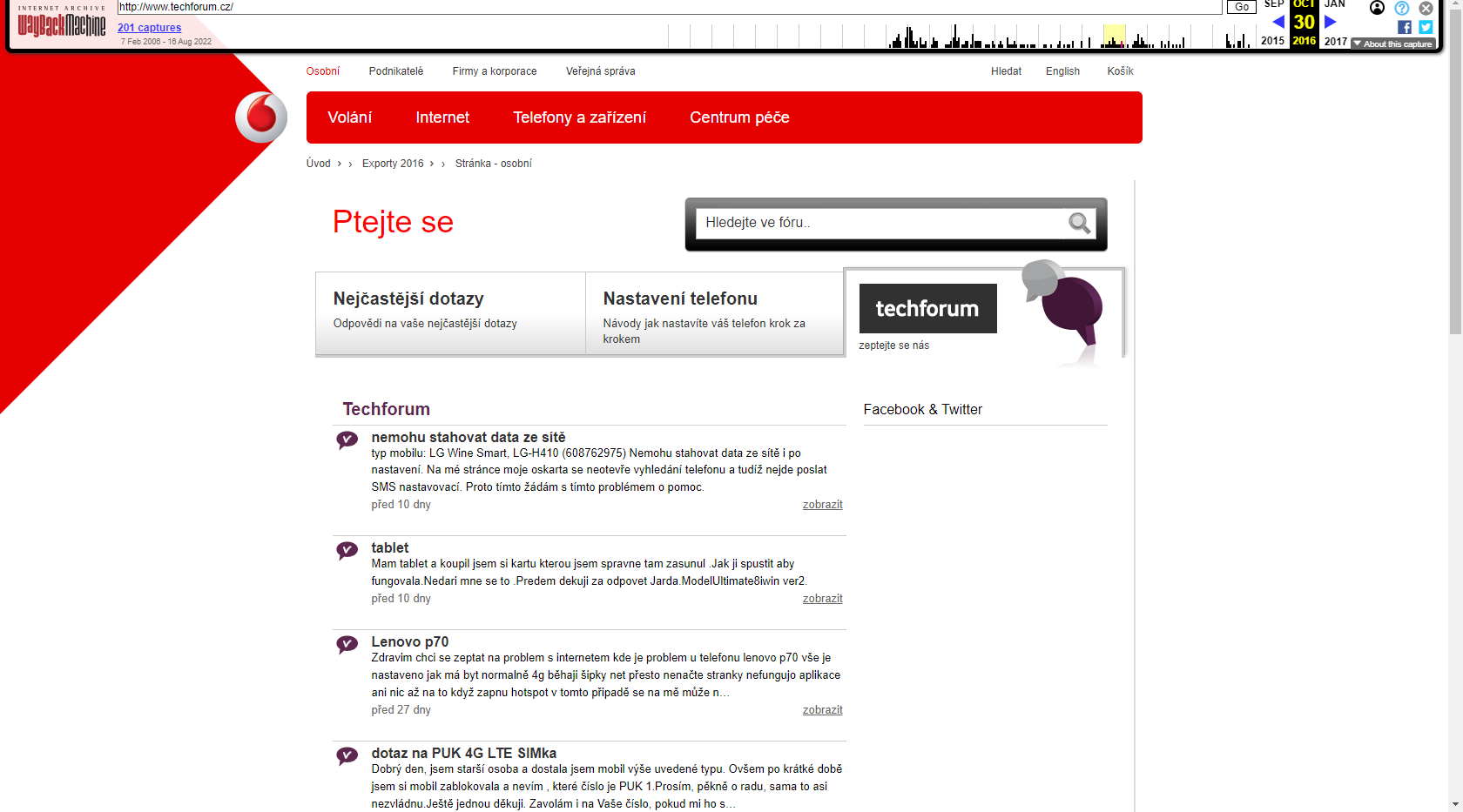
Task: Open Nejčastější dotazy tab
Action: pyautogui.click(x=450, y=313)
